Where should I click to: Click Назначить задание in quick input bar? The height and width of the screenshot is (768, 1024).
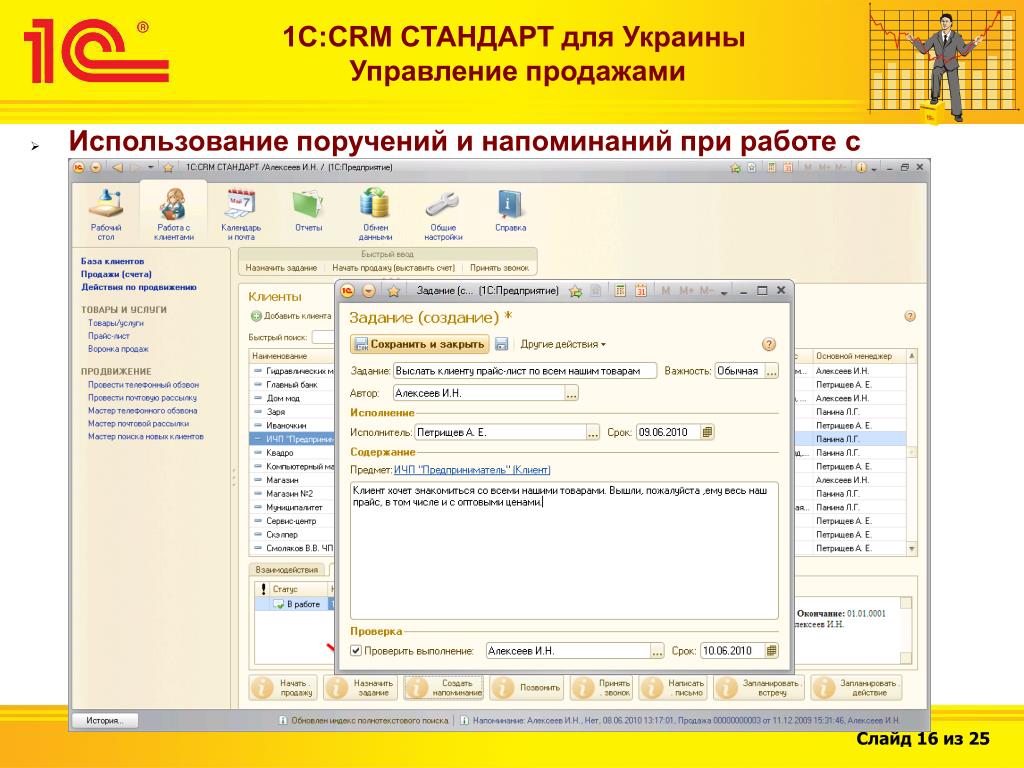(x=281, y=268)
